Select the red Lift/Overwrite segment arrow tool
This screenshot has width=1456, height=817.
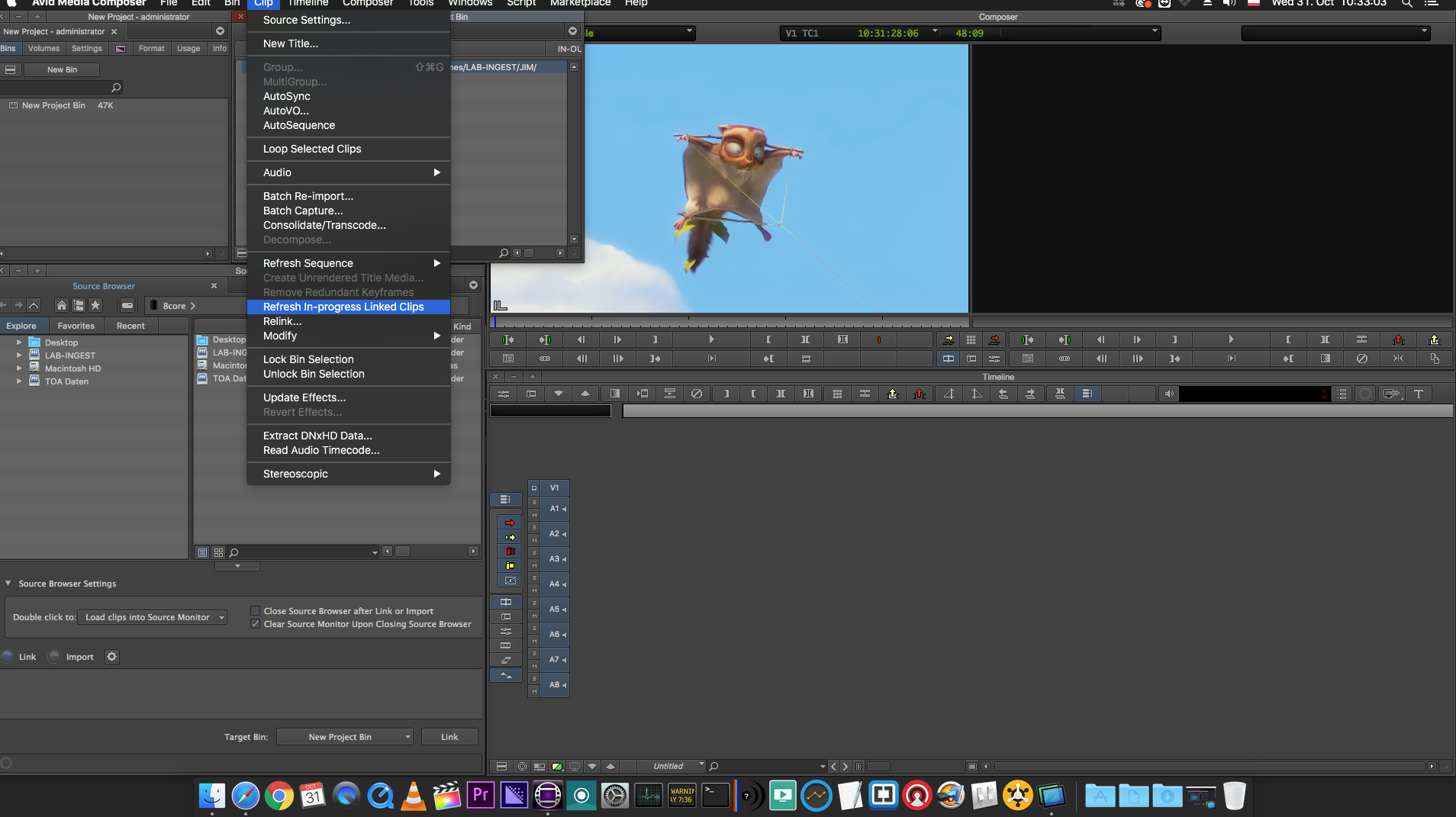click(x=510, y=523)
